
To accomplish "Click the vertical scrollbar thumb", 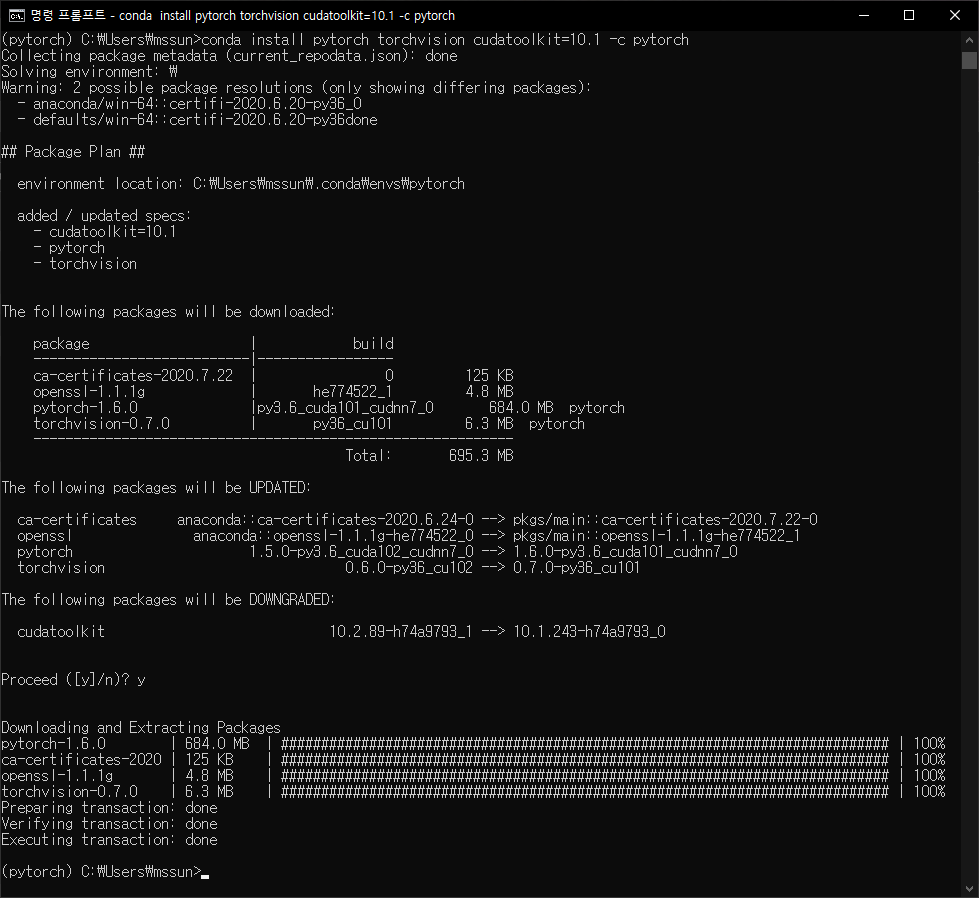I will 969,61.
